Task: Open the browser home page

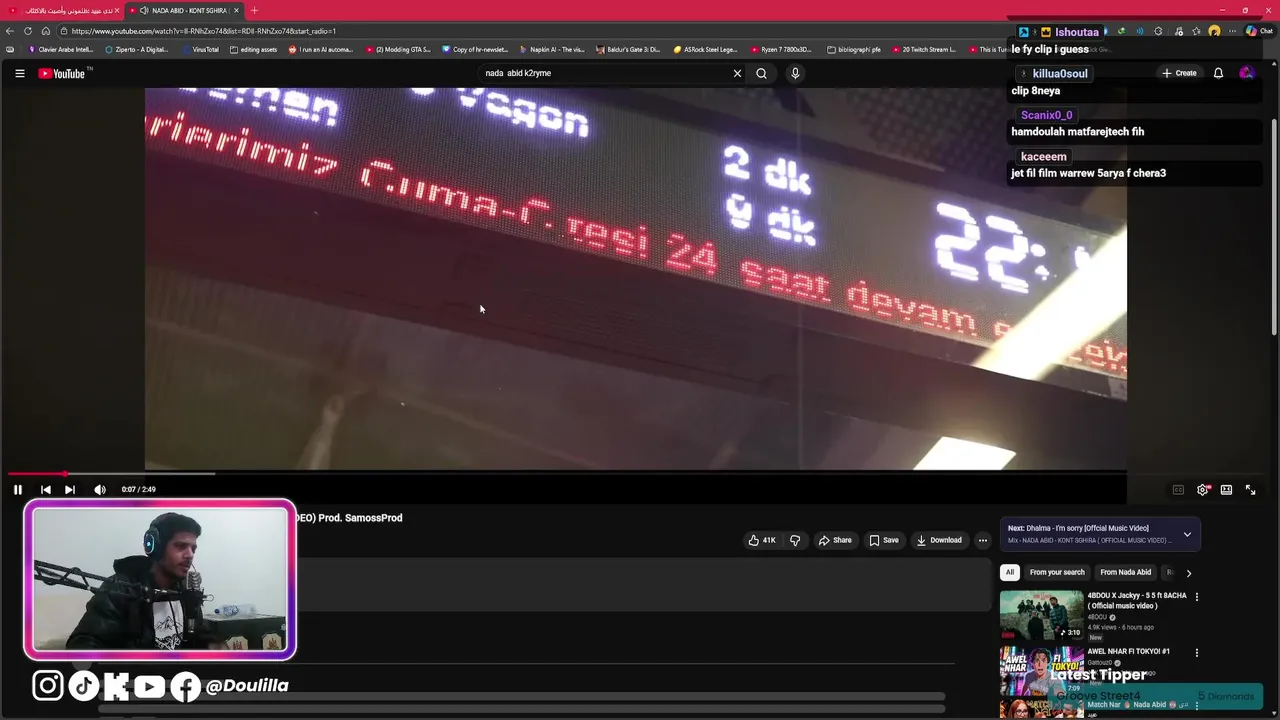Action: [45, 31]
